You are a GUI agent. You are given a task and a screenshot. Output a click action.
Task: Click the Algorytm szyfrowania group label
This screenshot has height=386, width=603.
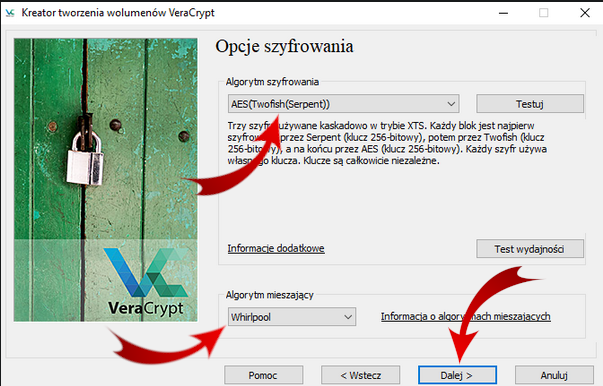(272, 82)
